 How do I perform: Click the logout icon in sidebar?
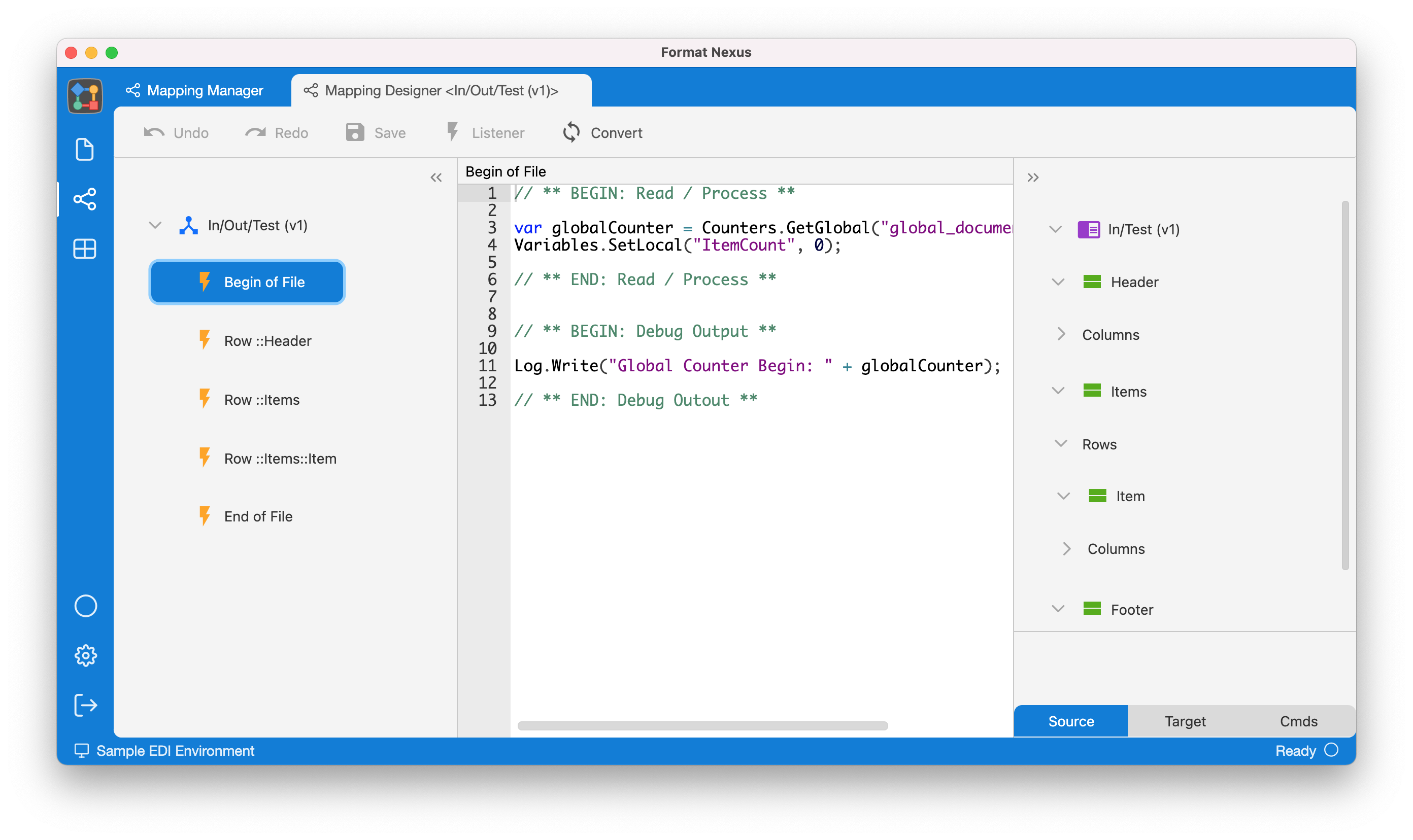[x=85, y=705]
